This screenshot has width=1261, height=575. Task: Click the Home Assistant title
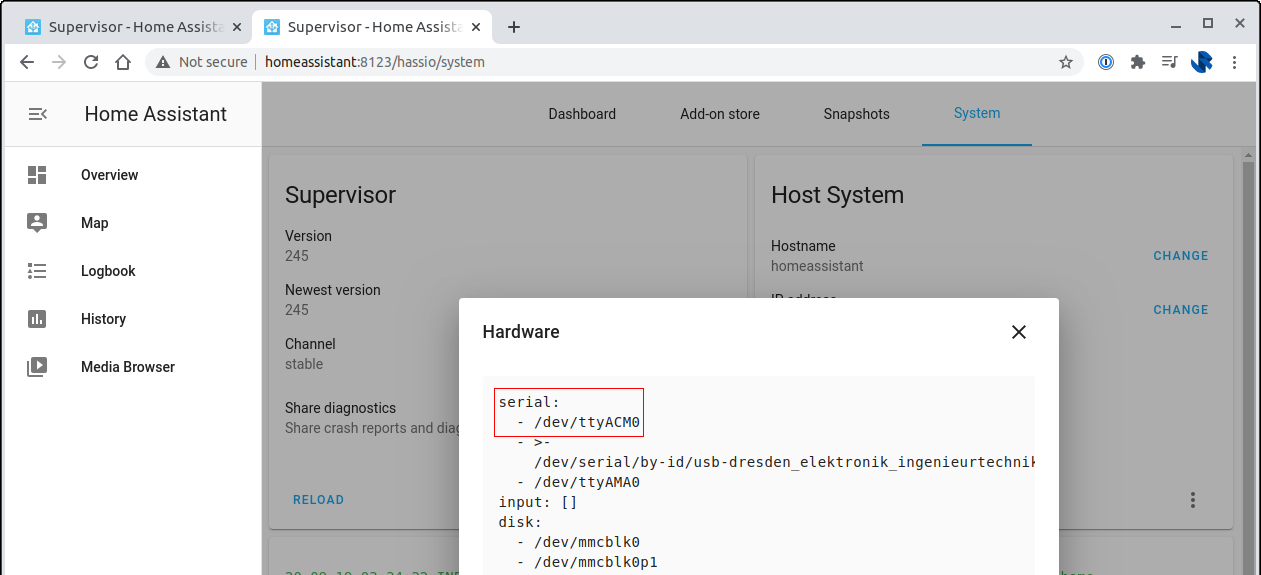(x=156, y=114)
